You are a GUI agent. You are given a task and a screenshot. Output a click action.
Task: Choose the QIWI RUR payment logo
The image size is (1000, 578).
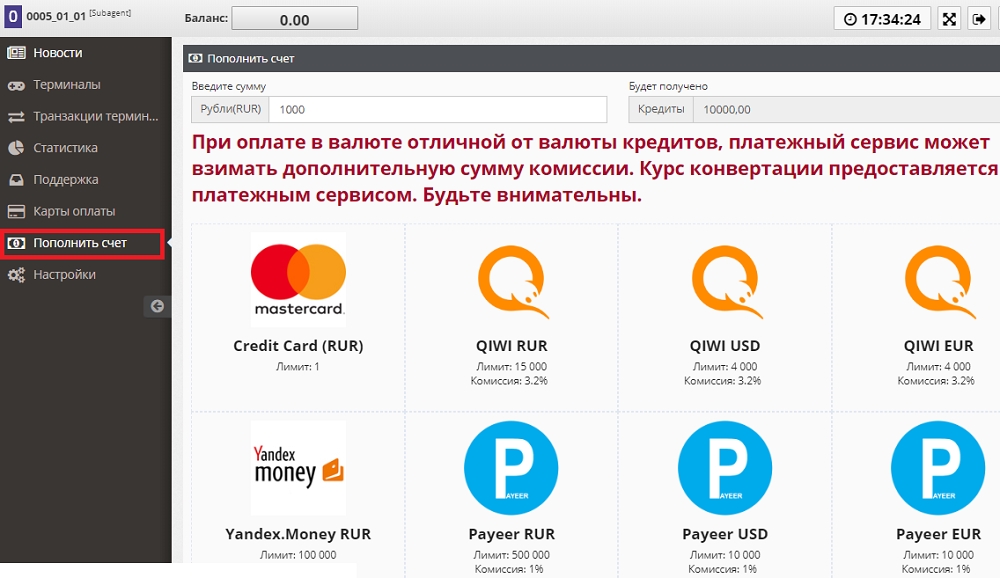(511, 281)
